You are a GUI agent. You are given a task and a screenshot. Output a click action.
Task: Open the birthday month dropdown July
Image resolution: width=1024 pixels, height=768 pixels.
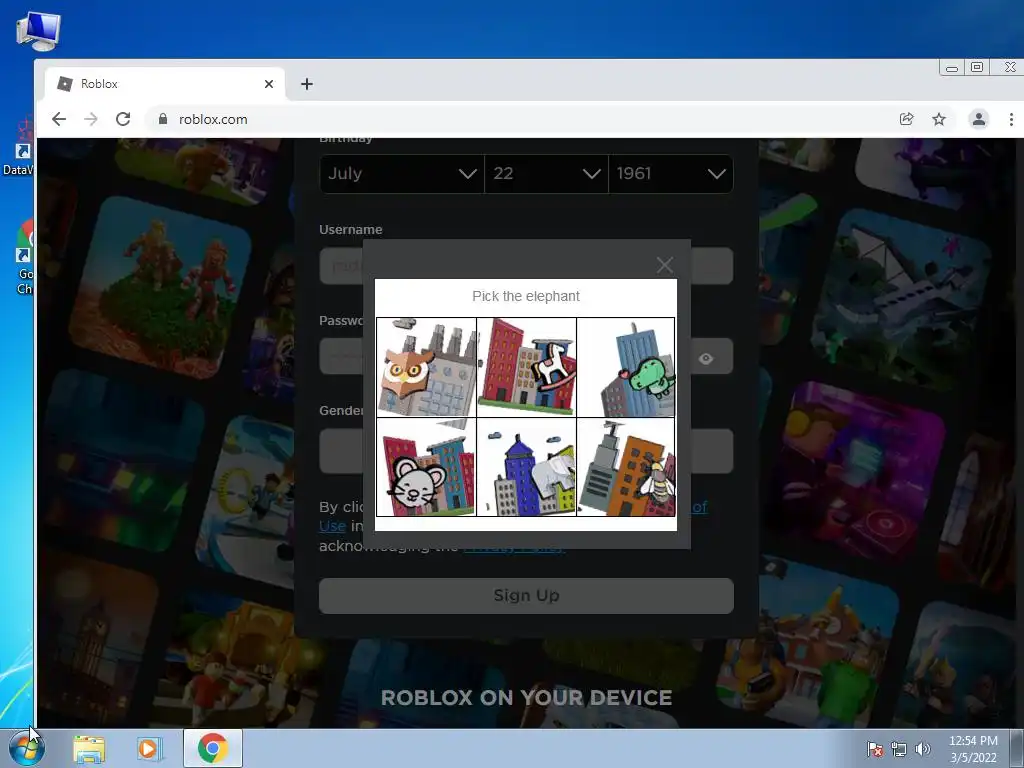tap(402, 174)
